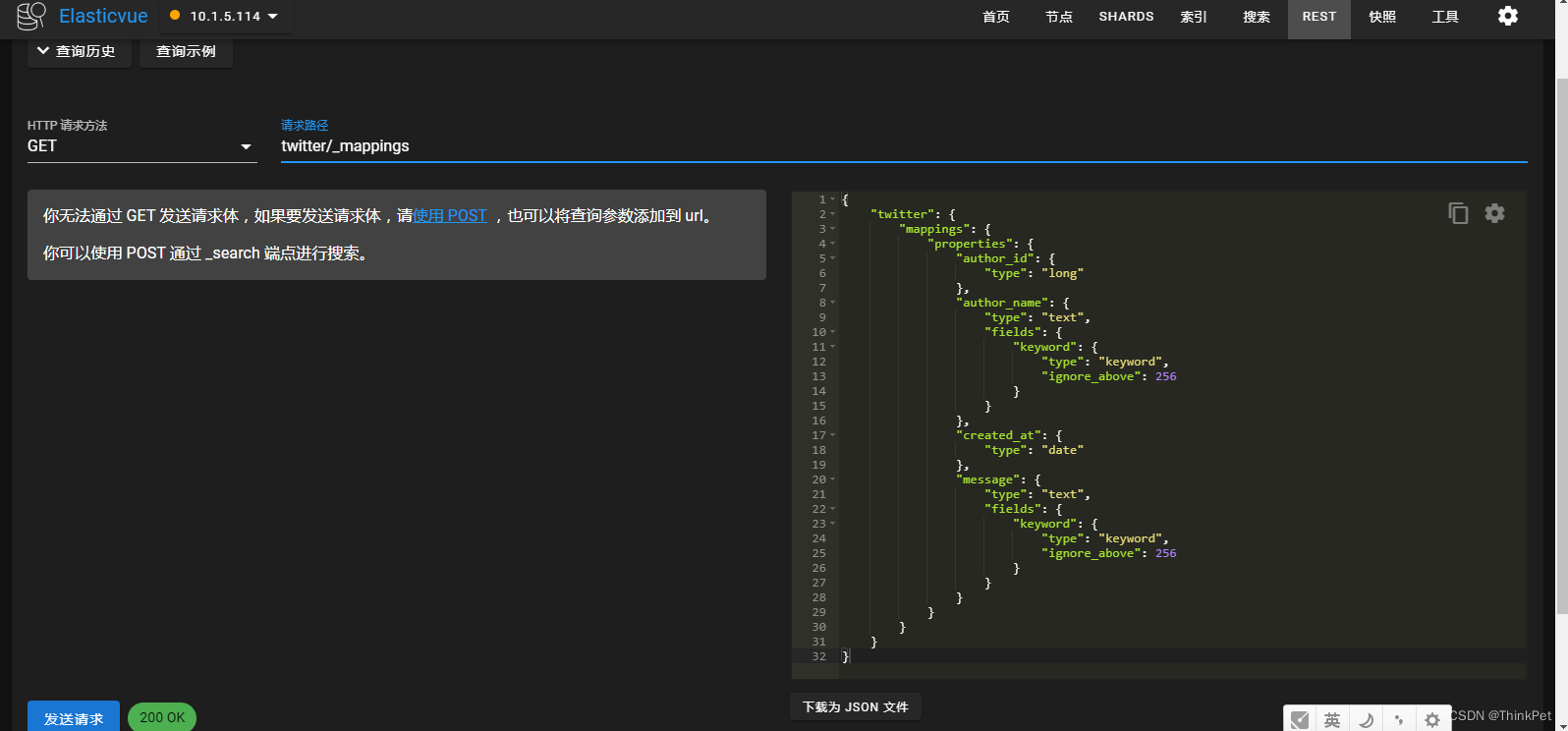Collapse the "message" fold at line 20
This screenshot has width=1568, height=731.
pos(833,479)
